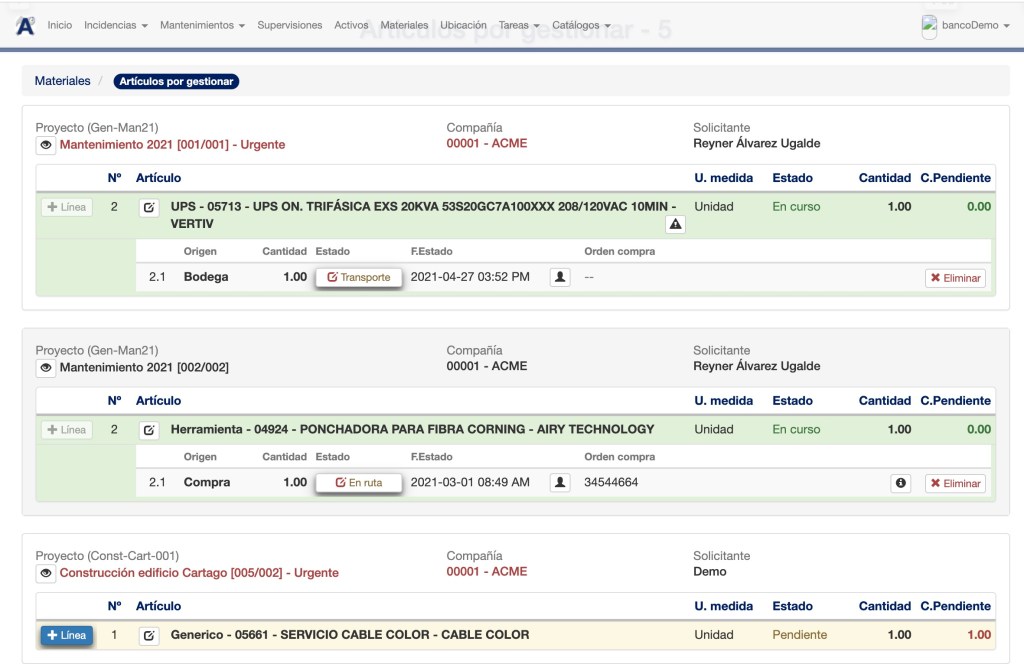Click edit icon for Generico 05661 article

149,635
